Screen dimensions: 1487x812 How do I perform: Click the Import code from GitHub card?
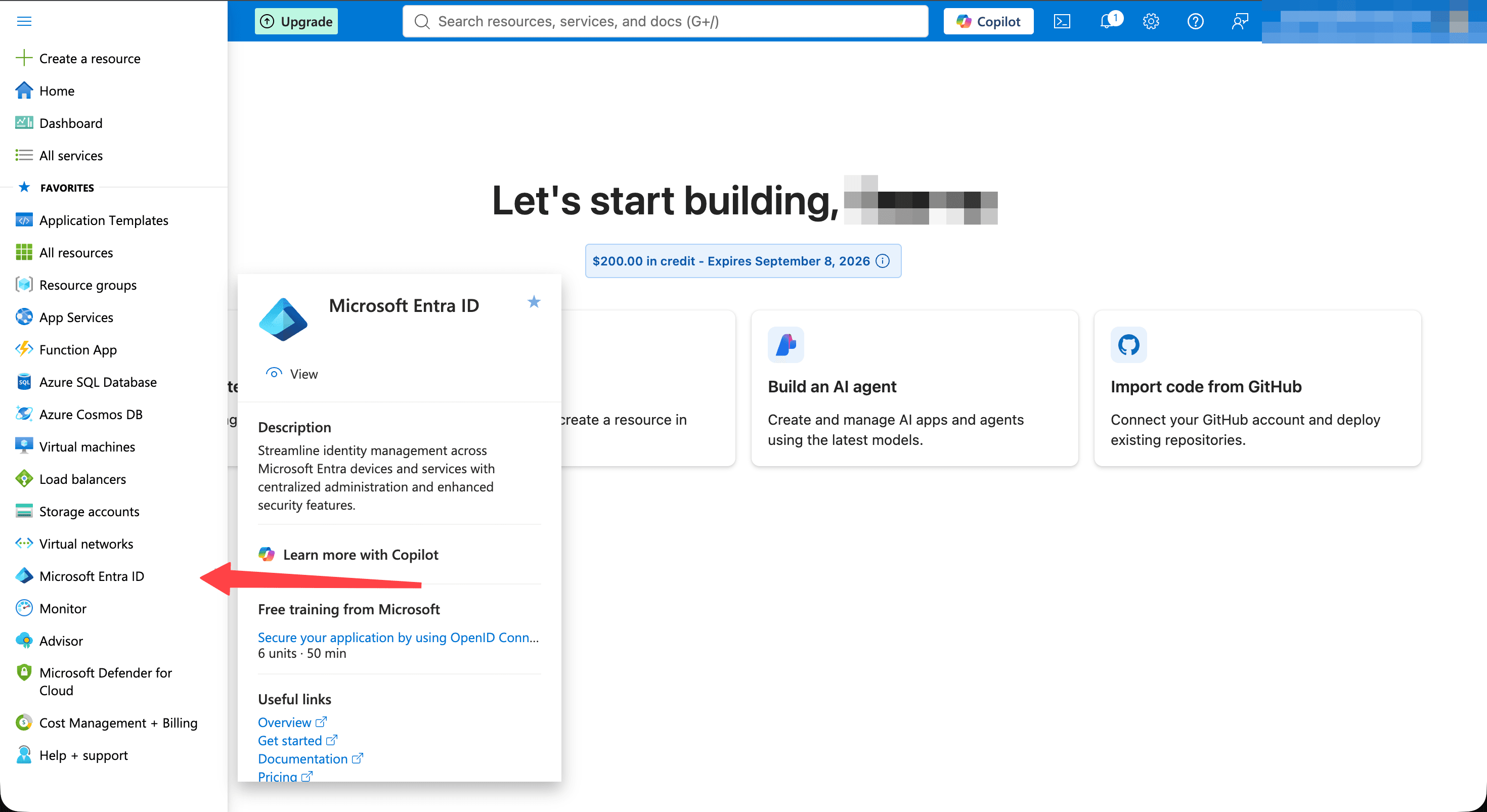[x=1257, y=388]
